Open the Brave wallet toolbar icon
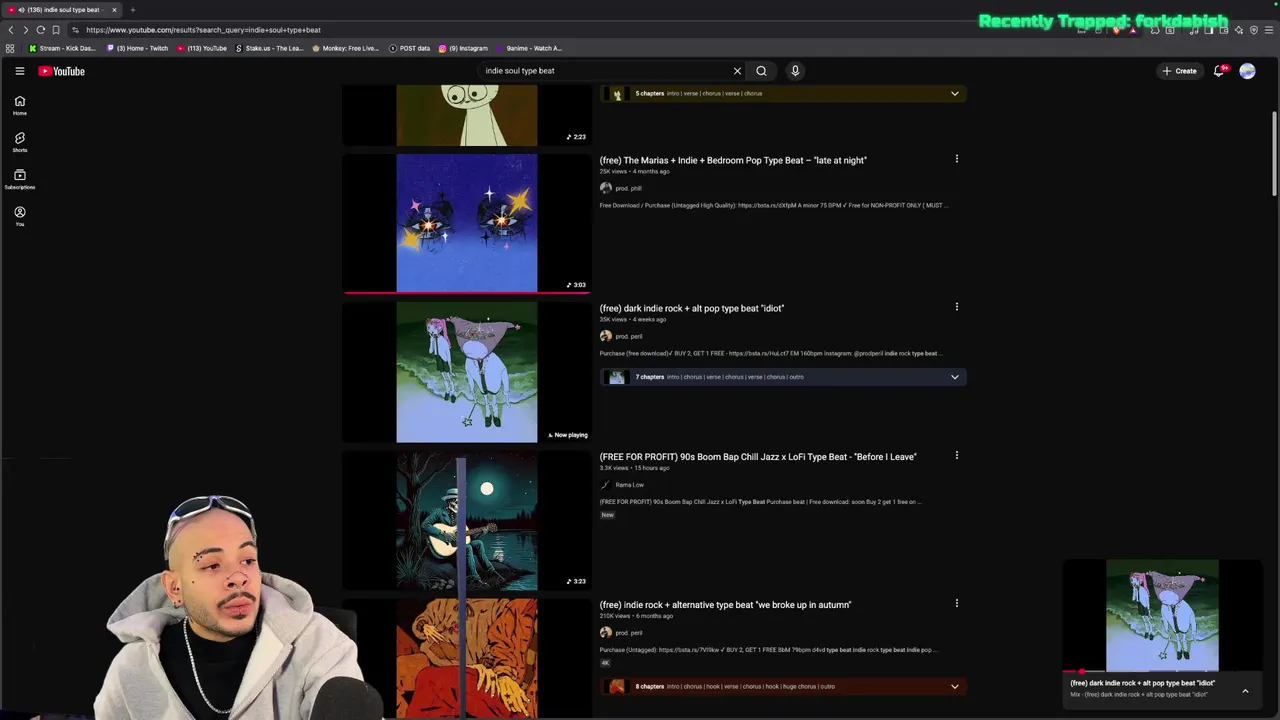 1224,30
